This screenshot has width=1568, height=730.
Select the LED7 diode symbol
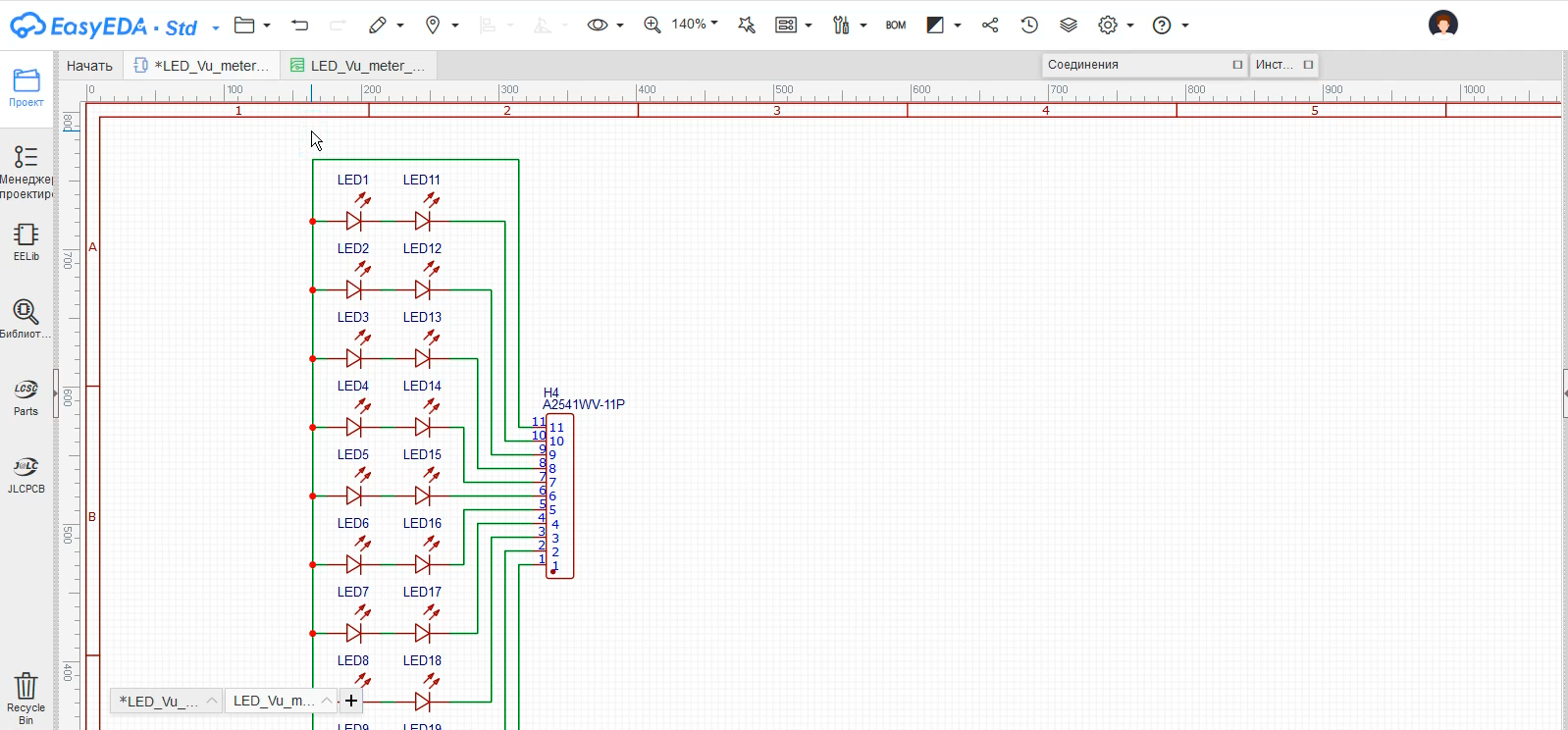[x=354, y=633]
